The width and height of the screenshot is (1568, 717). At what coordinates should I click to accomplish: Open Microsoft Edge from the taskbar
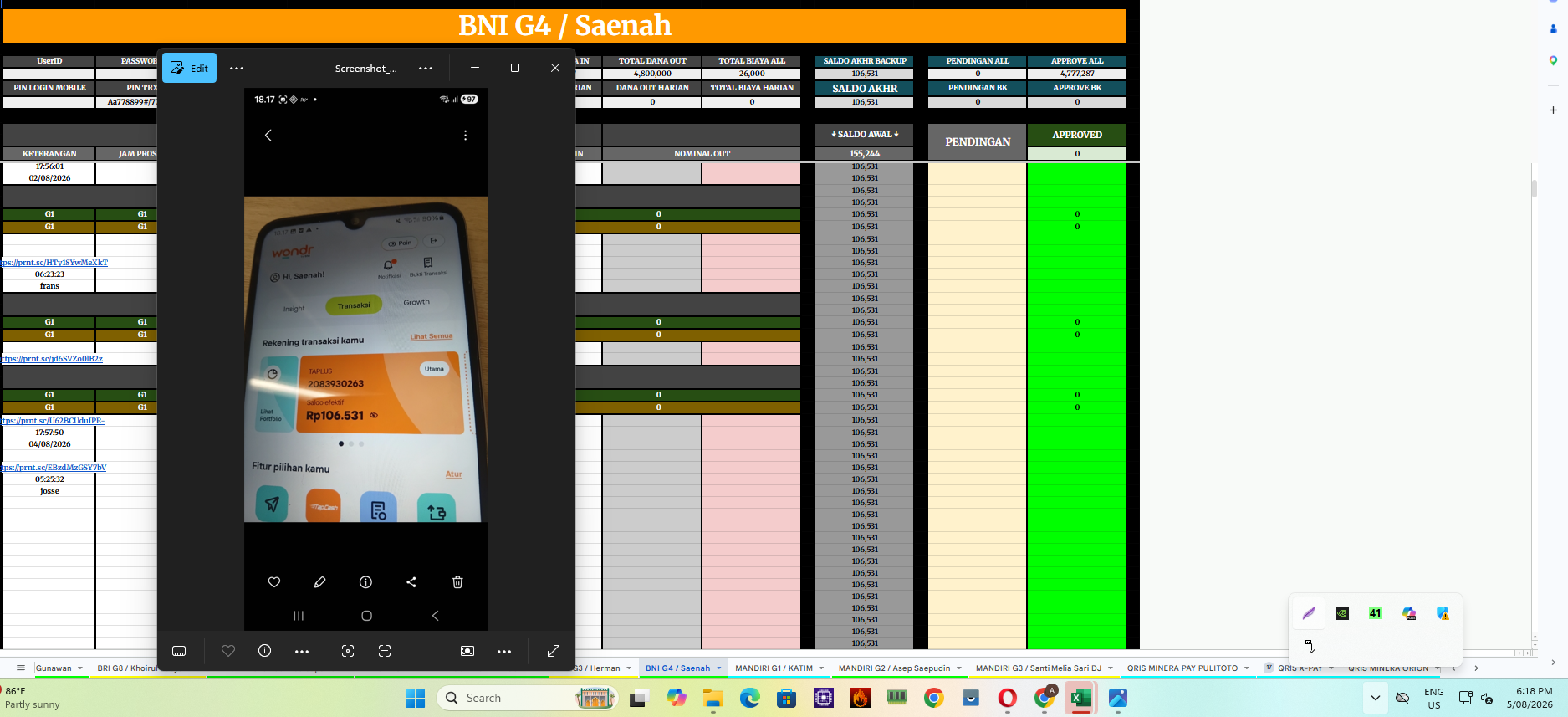pyautogui.click(x=750, y=698)
